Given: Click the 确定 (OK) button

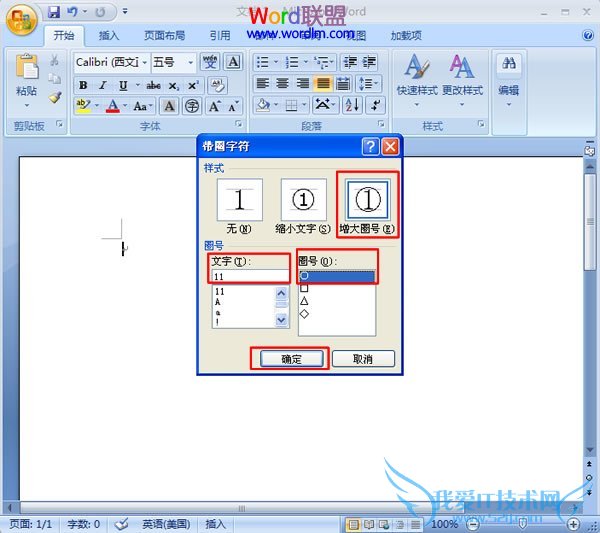Looking at the screenshot, I should coord(292,359).
